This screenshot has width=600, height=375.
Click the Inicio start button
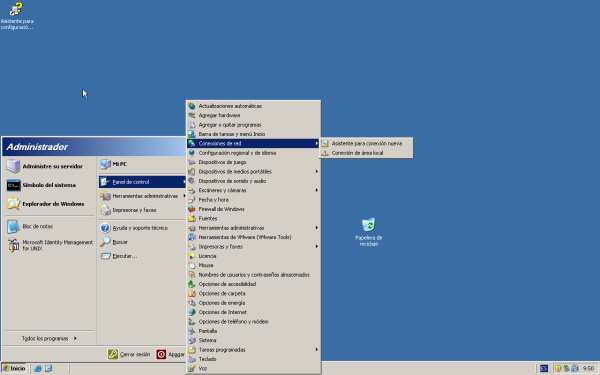click(x=14, y=368)
